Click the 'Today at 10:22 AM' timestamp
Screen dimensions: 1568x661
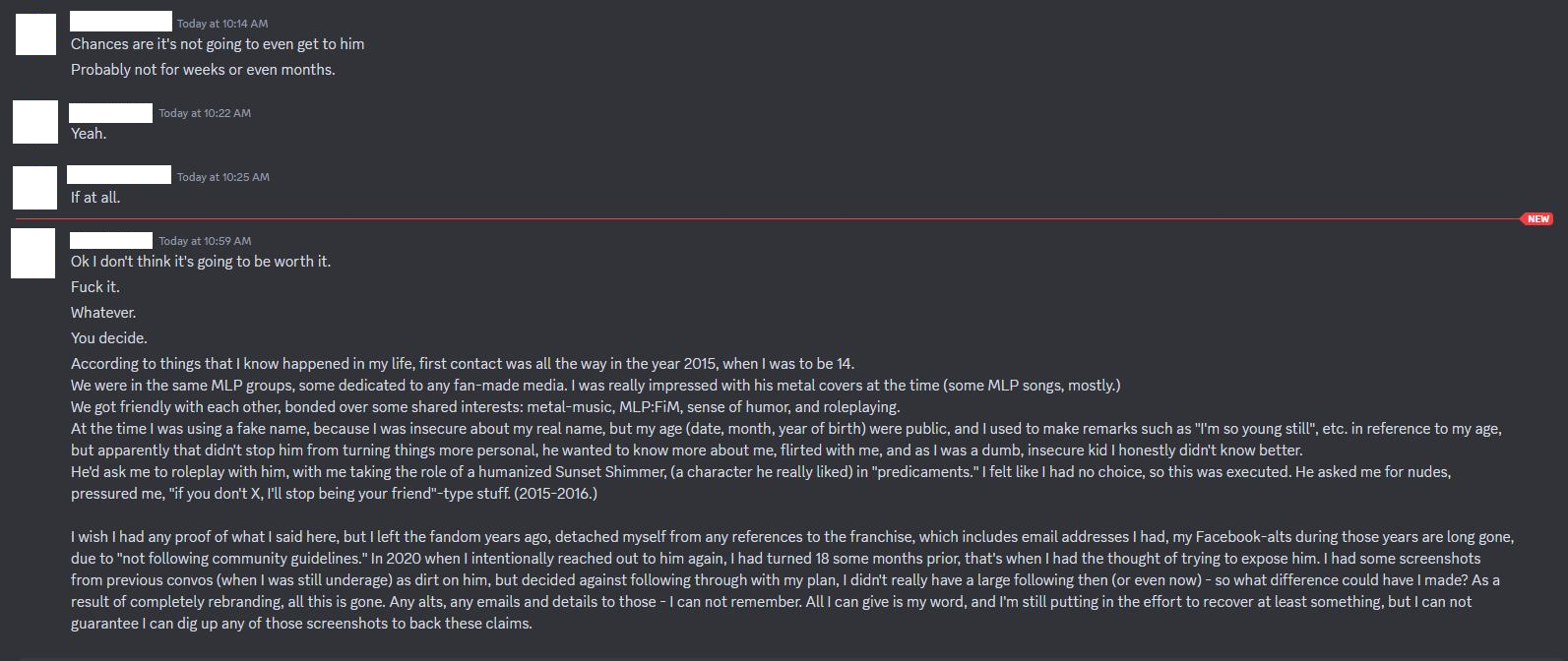pos(205,113)
